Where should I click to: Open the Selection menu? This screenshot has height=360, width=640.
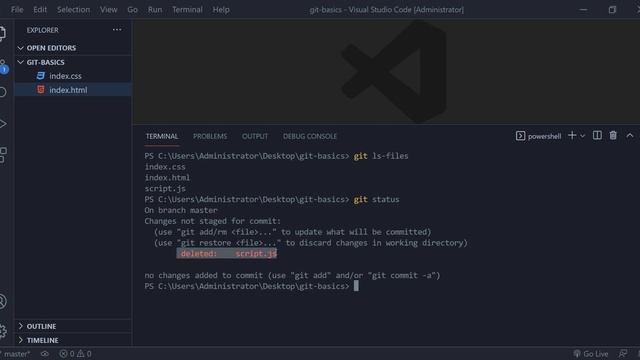coord(73,9)
